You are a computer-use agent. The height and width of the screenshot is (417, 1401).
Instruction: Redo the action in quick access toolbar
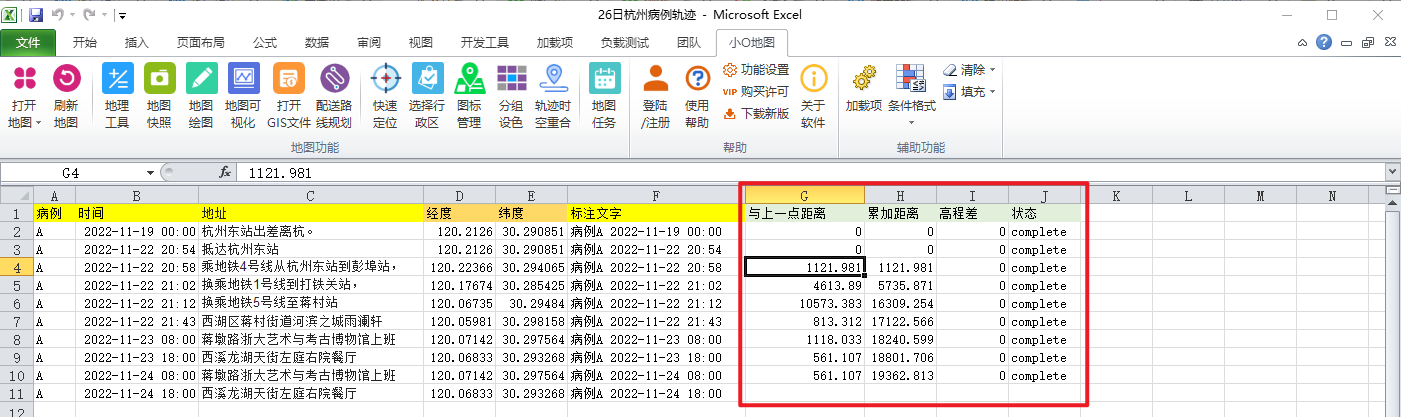[x=90, y=15]
